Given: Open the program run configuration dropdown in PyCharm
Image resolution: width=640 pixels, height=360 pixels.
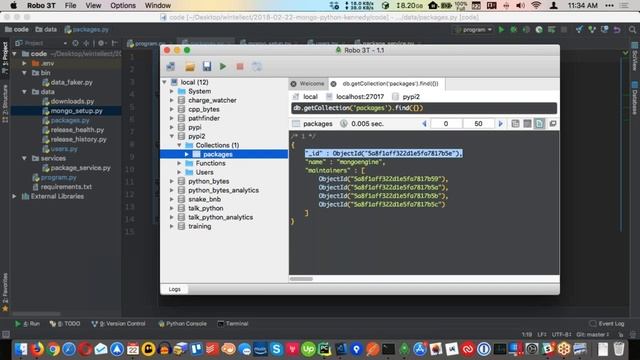Looking at the screenshot, I should click(473, 30).
